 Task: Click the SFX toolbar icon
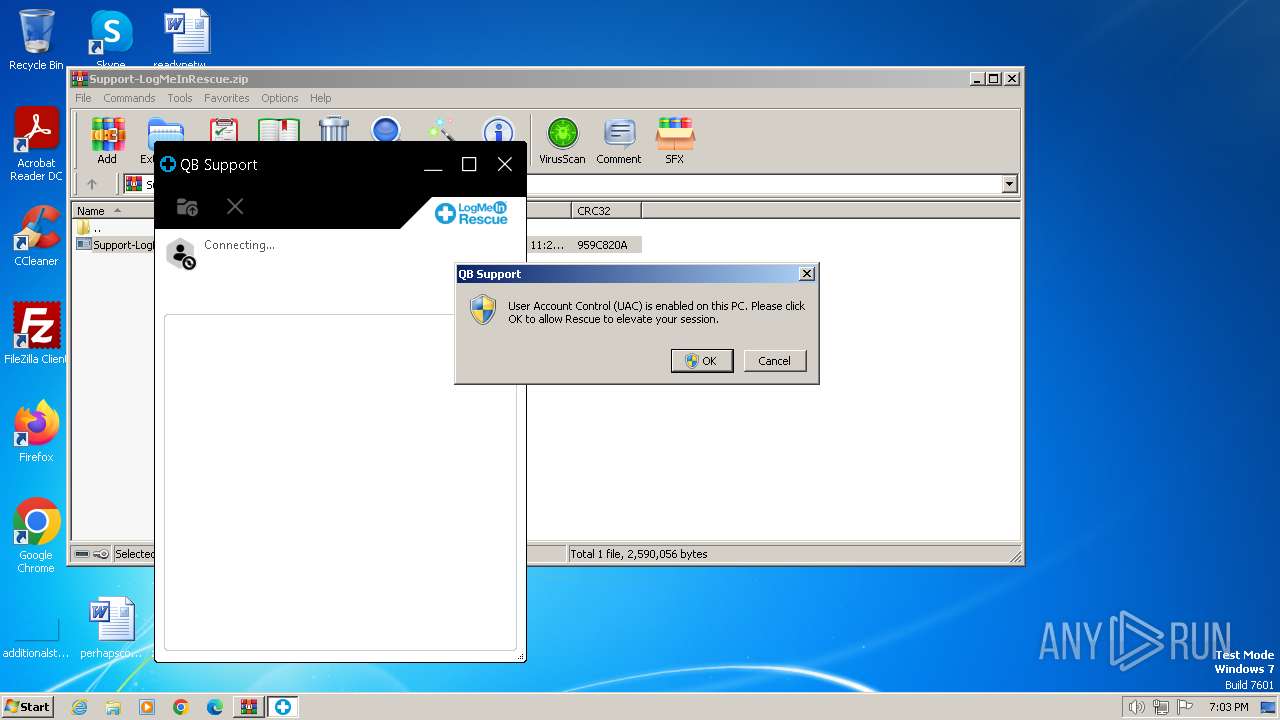coord(675,140)
